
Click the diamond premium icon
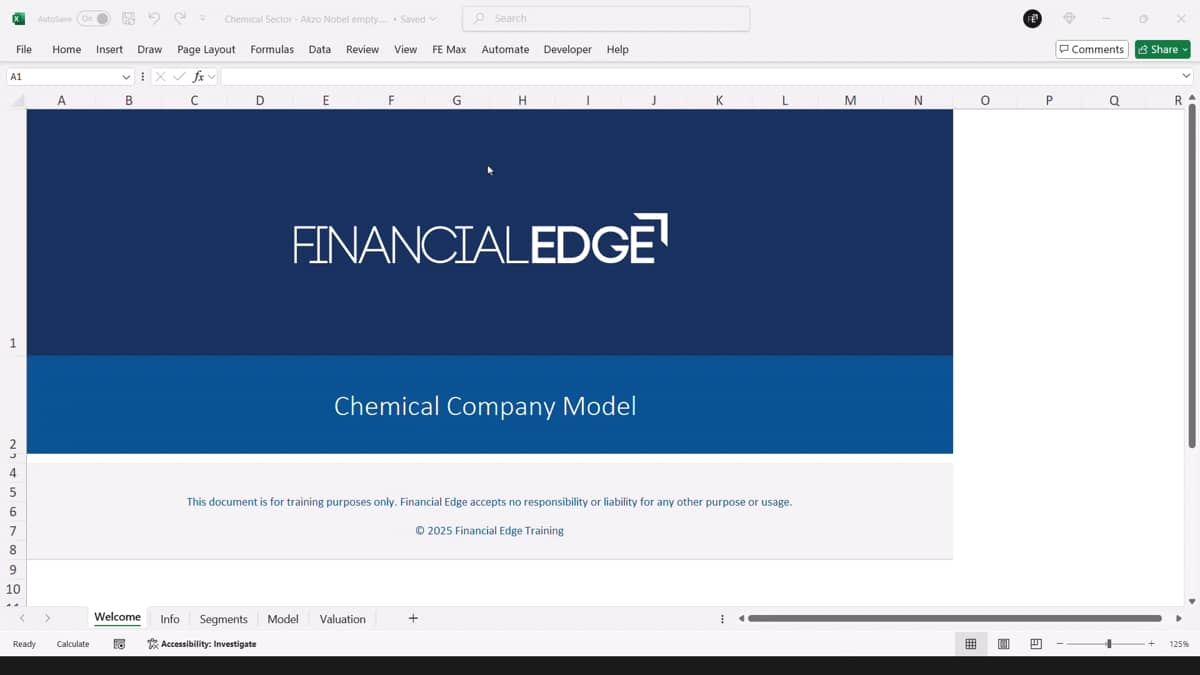click(1069, 18)
